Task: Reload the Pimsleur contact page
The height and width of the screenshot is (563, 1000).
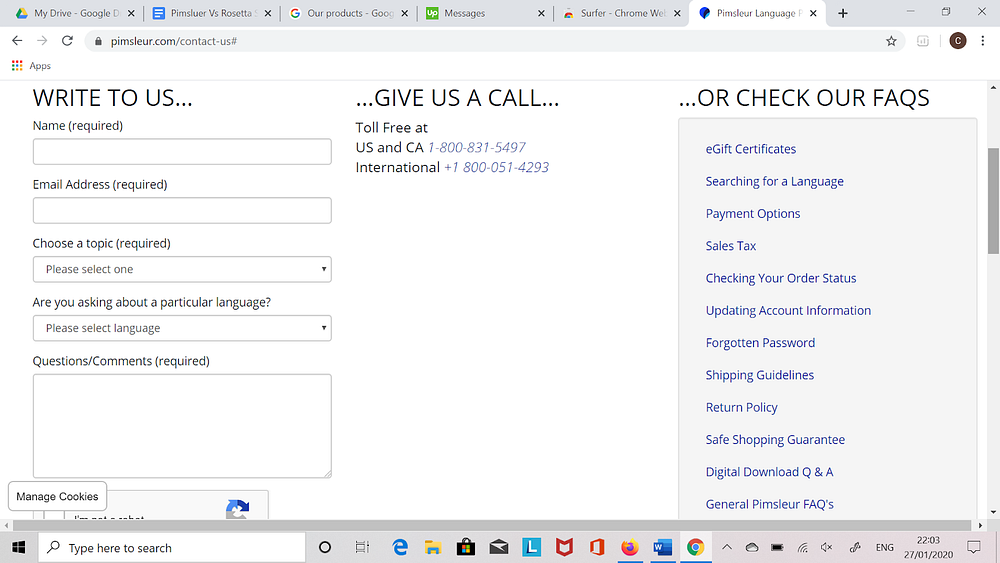Action: (67, 41)
